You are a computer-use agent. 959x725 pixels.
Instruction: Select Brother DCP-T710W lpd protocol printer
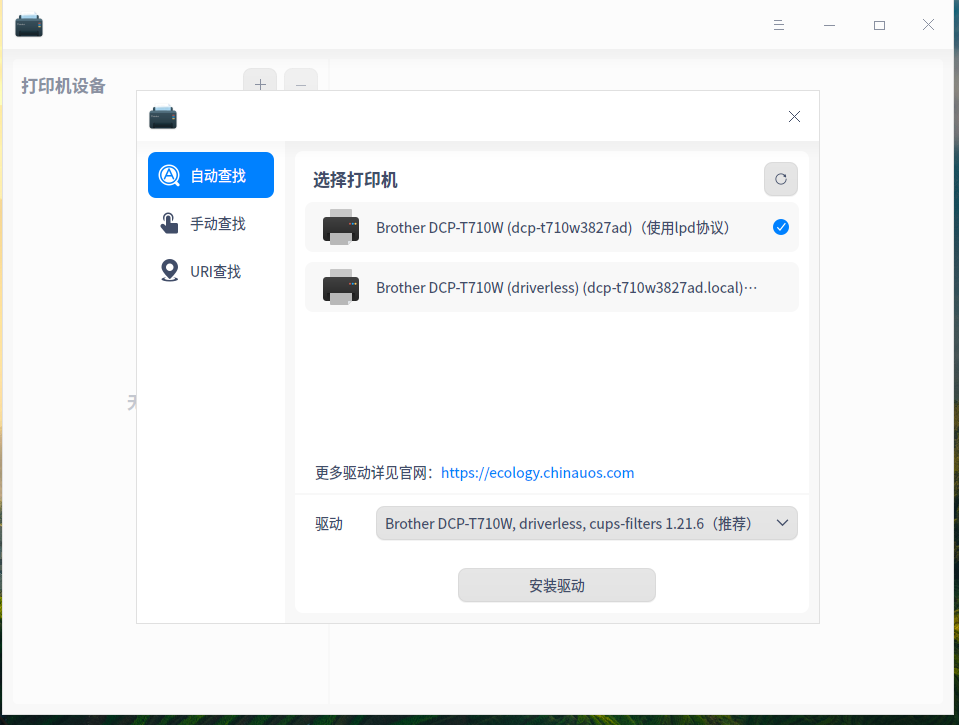pos(552,227)
